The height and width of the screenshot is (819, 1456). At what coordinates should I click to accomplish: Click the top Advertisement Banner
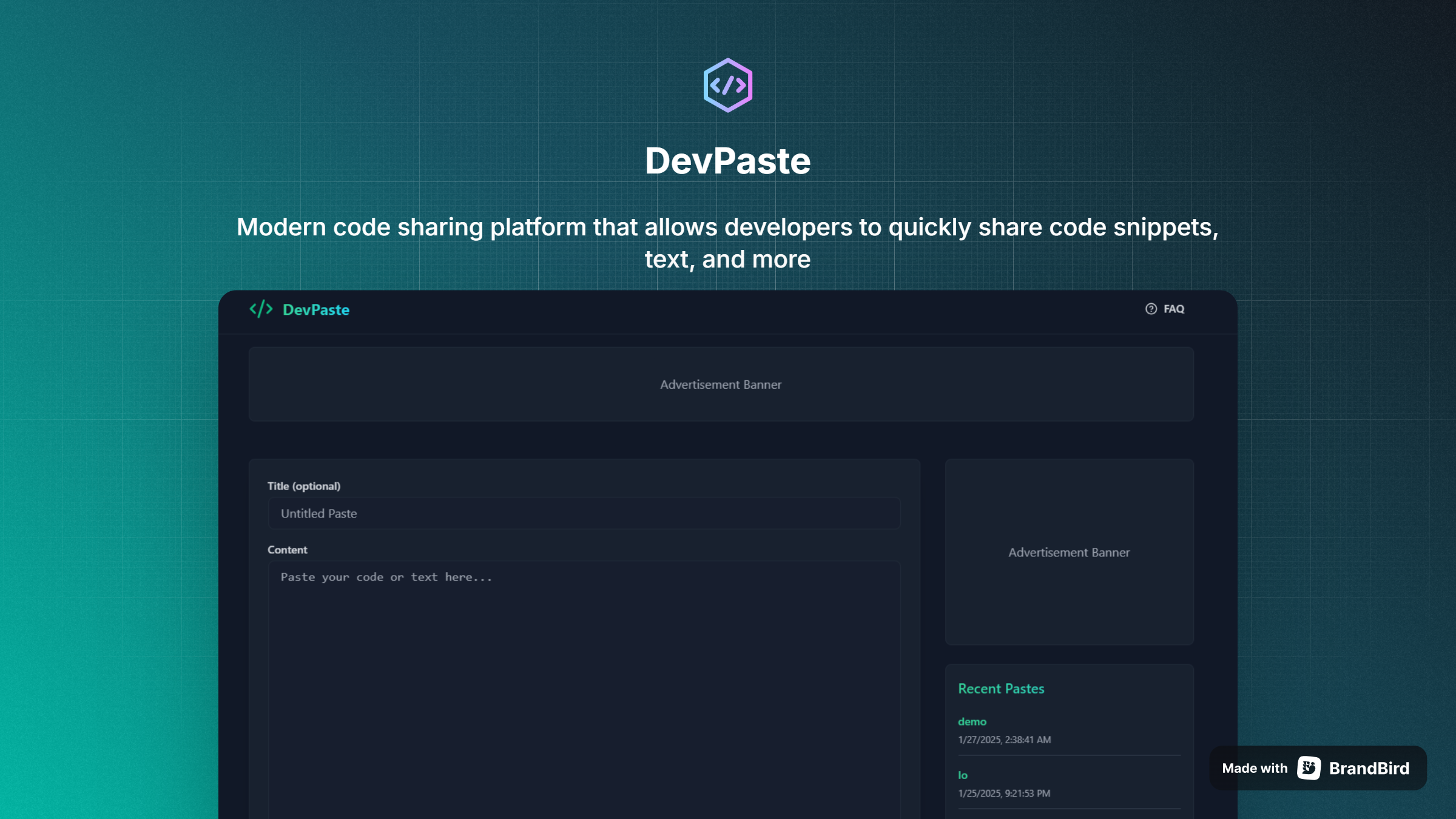[x=720, y=384]
